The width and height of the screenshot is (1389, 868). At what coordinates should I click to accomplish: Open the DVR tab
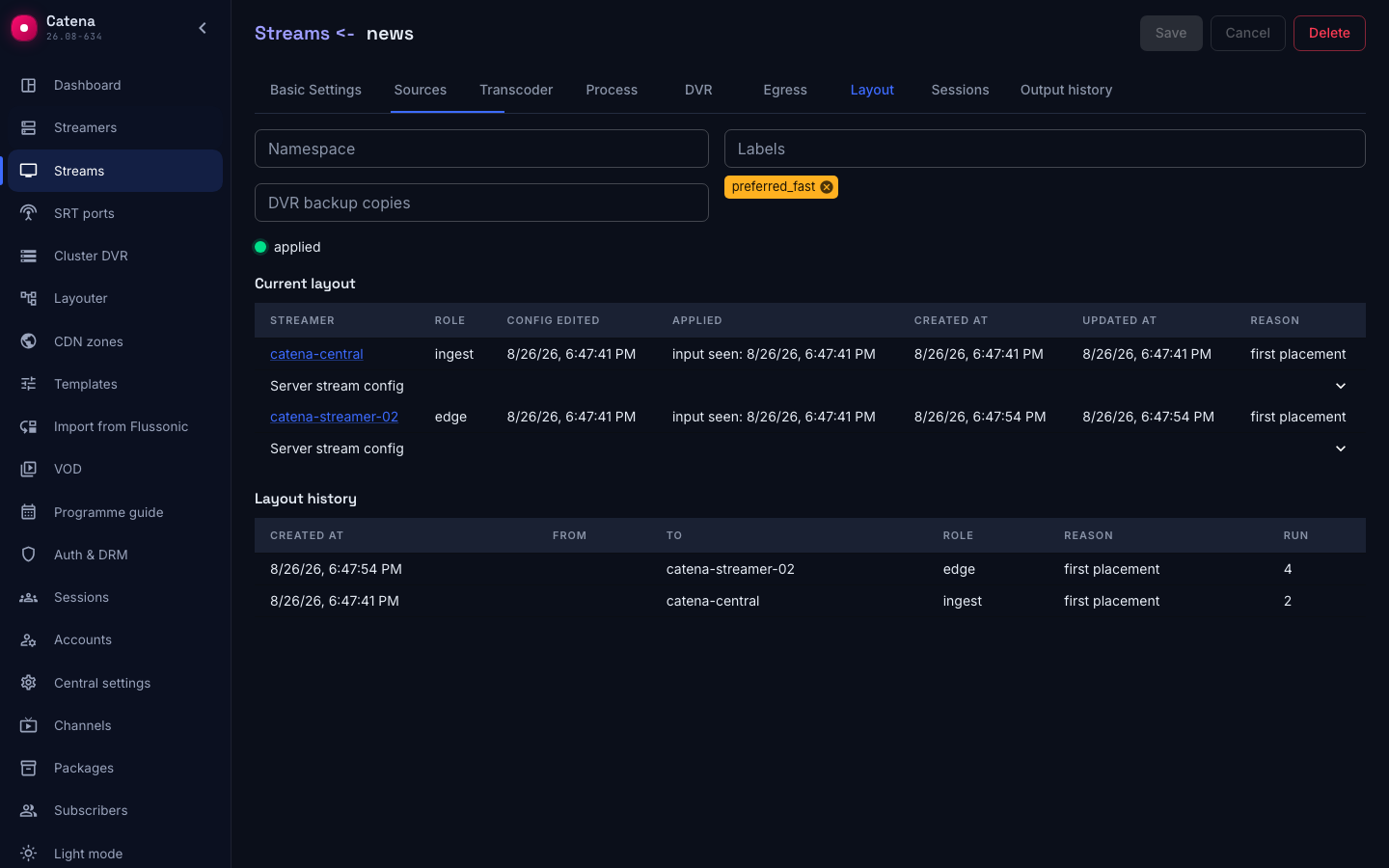click(x=698, y=90)
